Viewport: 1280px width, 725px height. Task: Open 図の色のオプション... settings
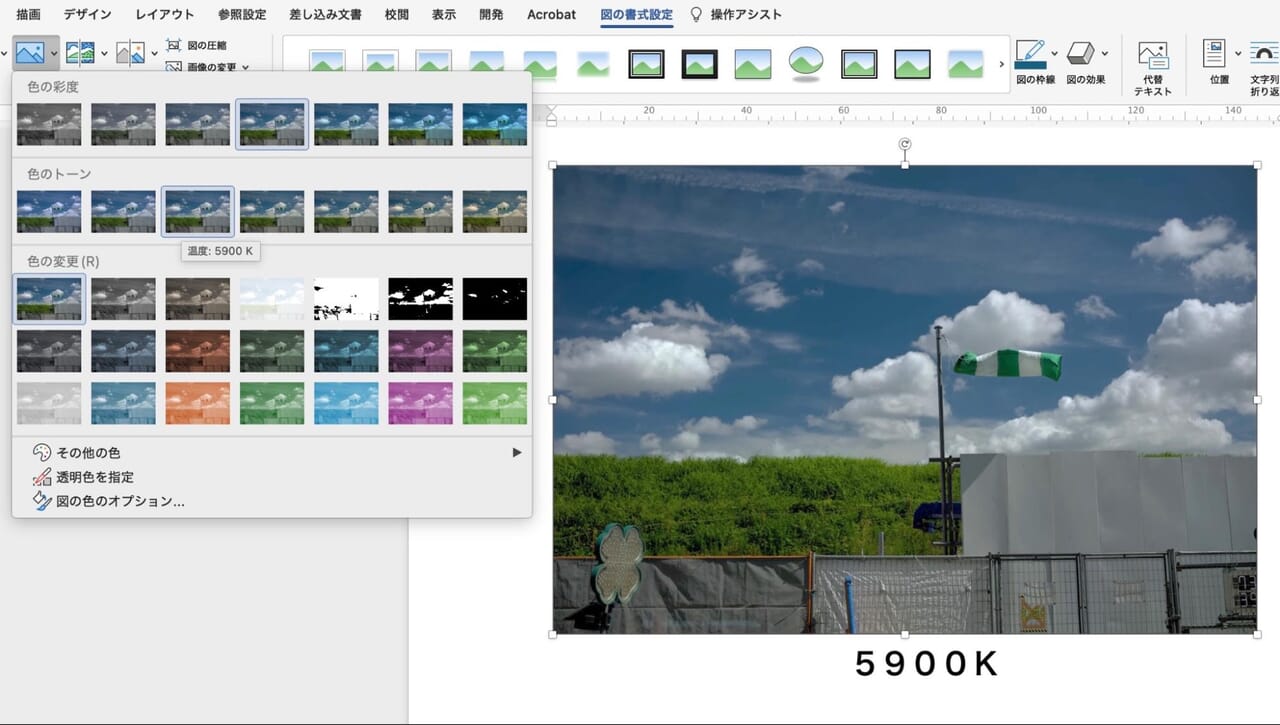click(x=120, y=501)
